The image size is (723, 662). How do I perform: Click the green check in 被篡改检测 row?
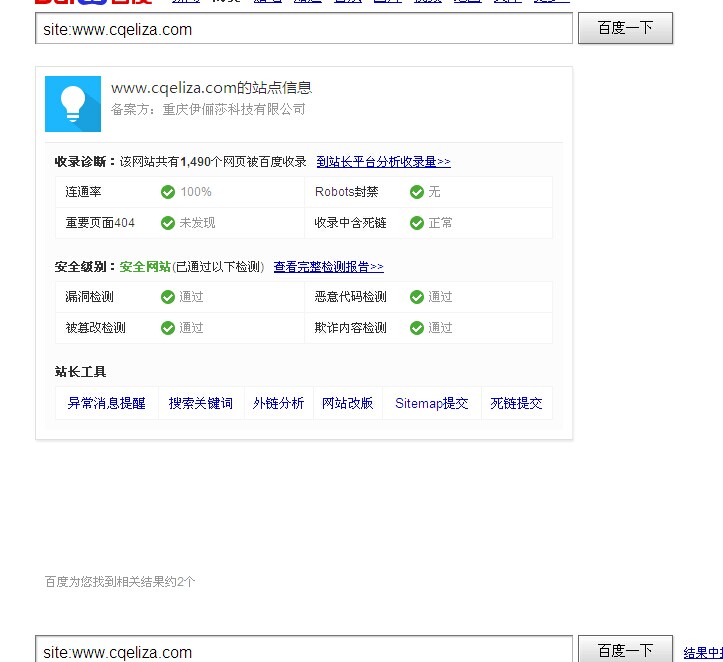point(168,328)
